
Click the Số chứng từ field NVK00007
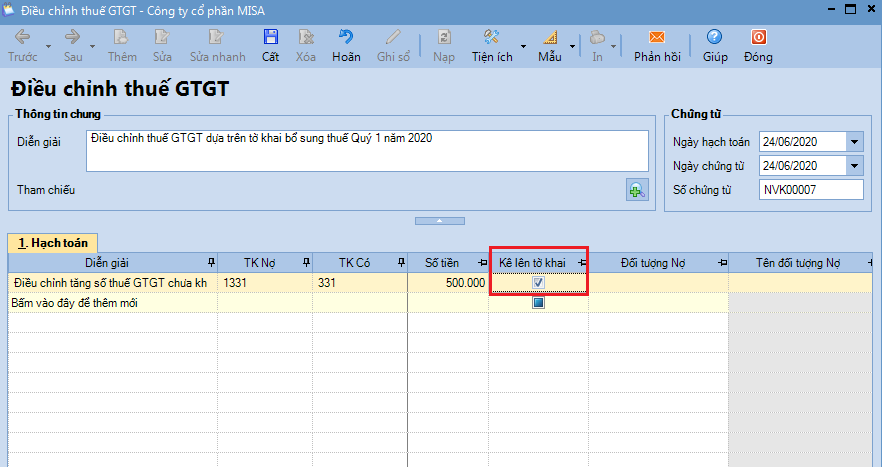tap(811, 190)
